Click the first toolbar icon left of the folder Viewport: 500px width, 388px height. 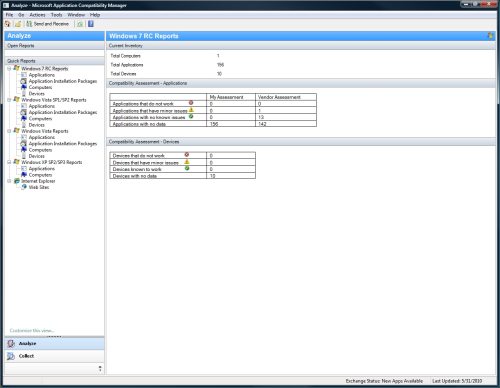[8, 24]
